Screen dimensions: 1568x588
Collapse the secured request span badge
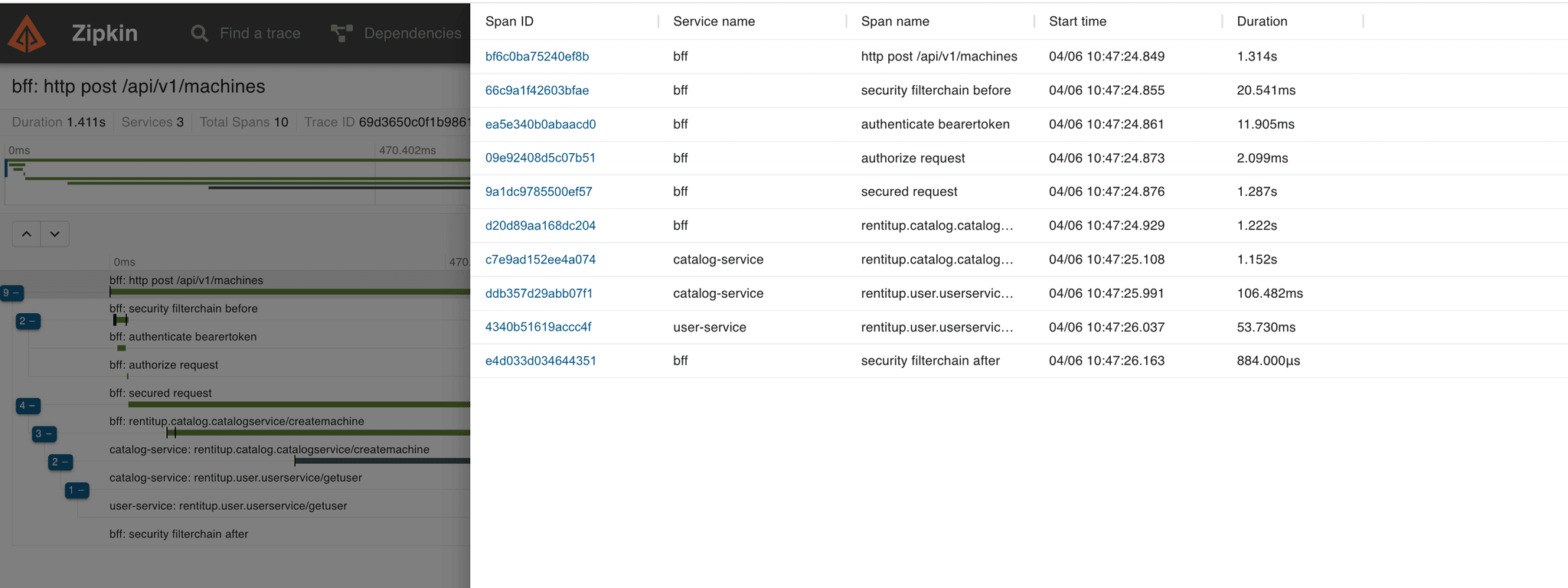click(x=28, y=406)
